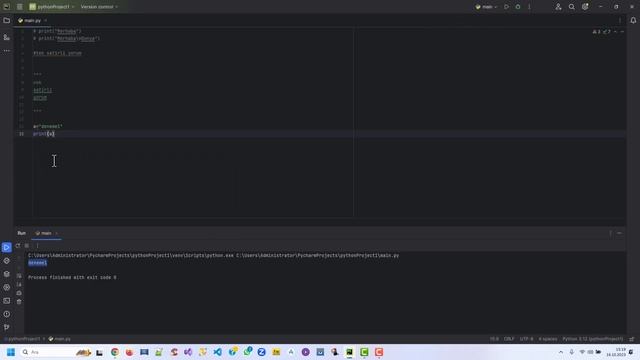Open the Terminal tool window
This screenshot has height=360, width=640.
pos(7,301)
